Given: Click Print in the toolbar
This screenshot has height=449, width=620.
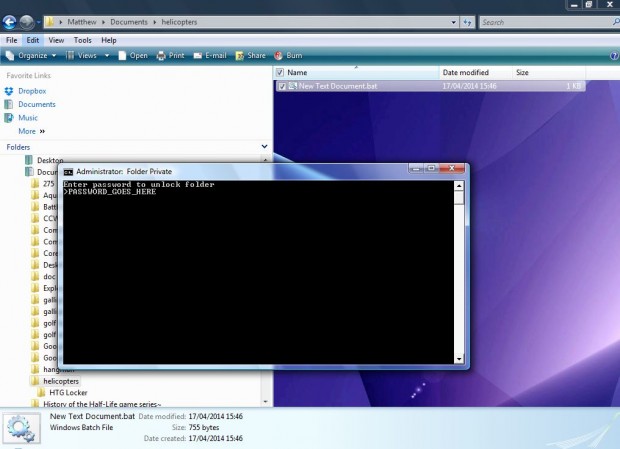Looking at the screenshot, I should point(170,56).
